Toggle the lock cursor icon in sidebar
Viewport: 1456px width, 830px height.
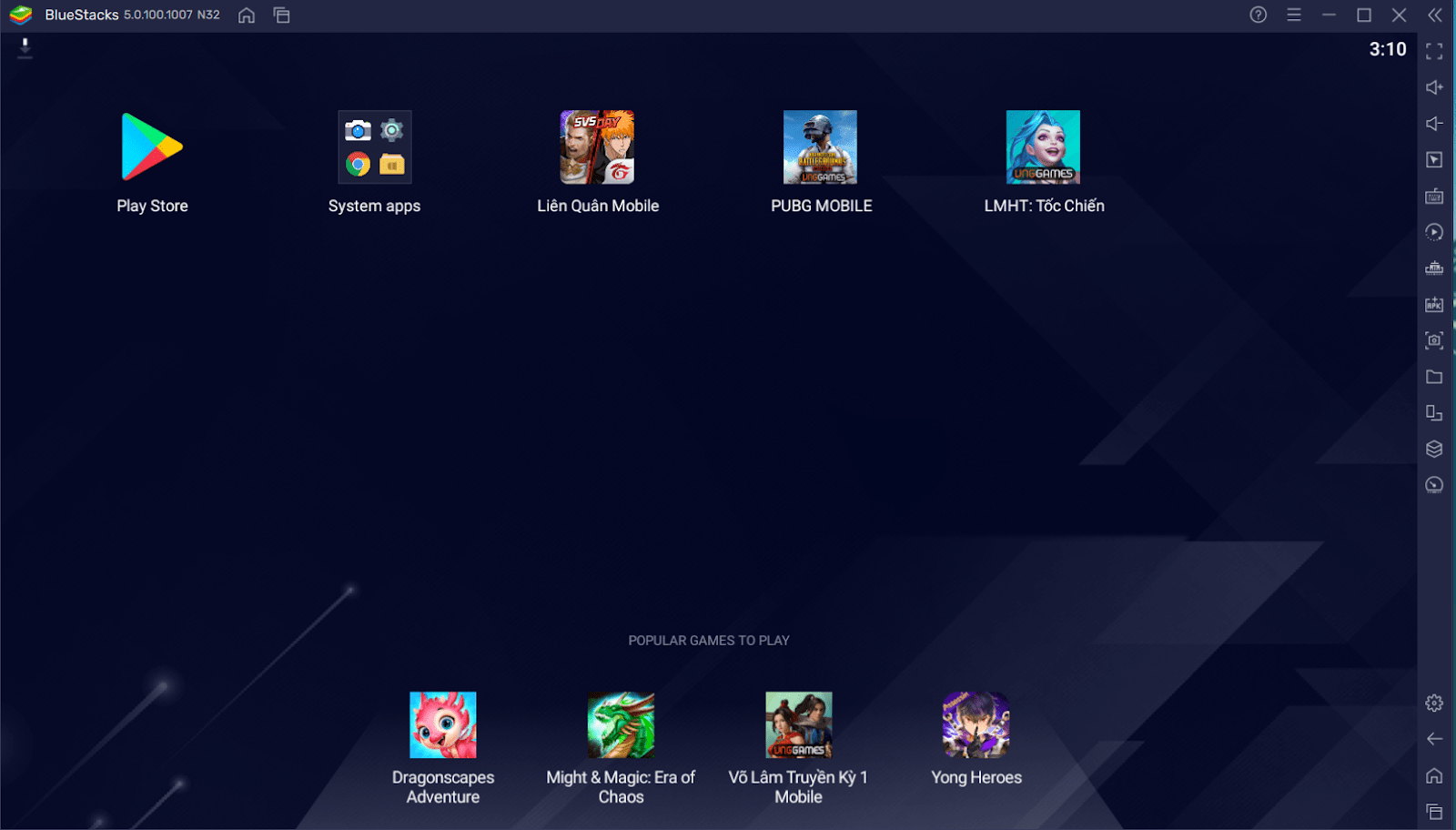pos(1434,160)
